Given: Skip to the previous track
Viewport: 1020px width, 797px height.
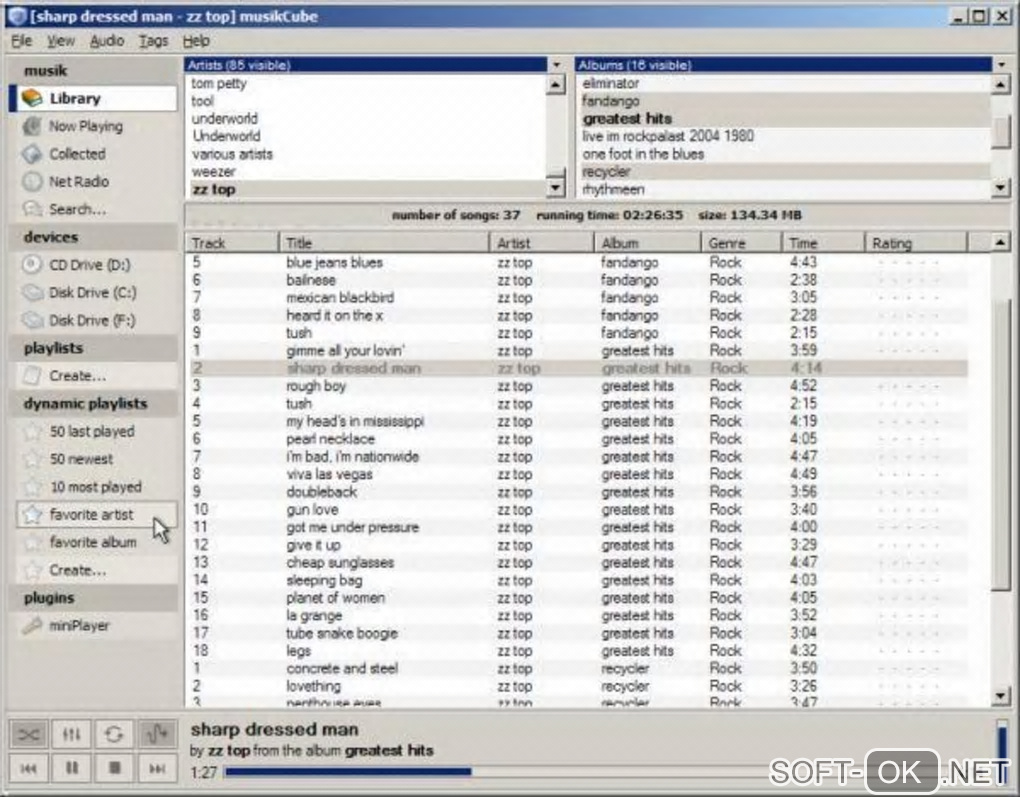Looking at the screenshot, I should point(29,768).
